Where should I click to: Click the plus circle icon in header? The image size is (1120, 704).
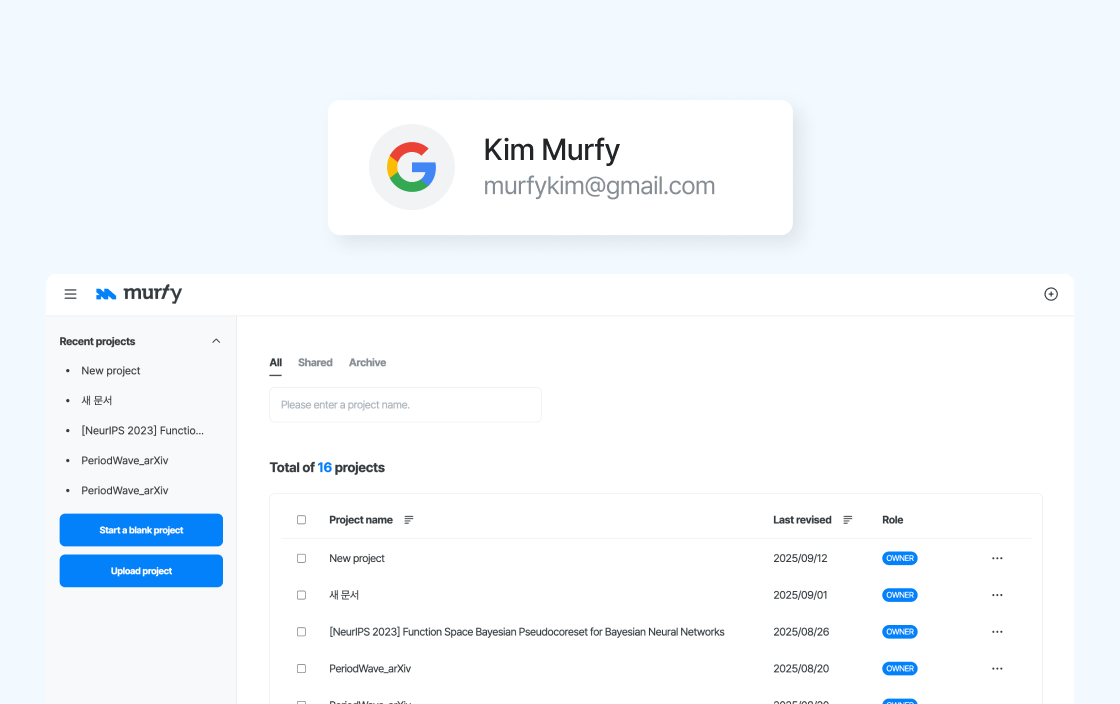(1051, 294)
